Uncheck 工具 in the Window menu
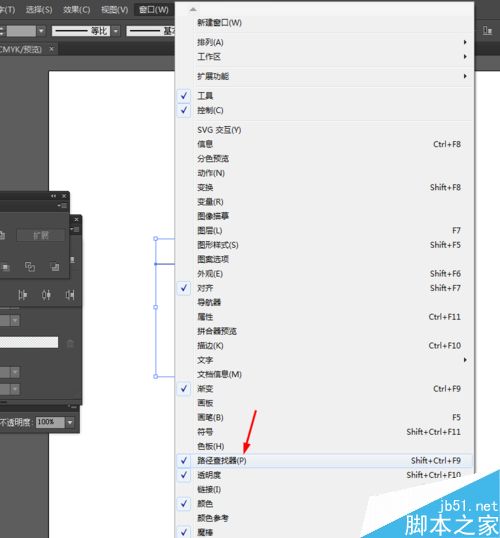This screenshot has height=538, width=500. (x=324, y=96)
